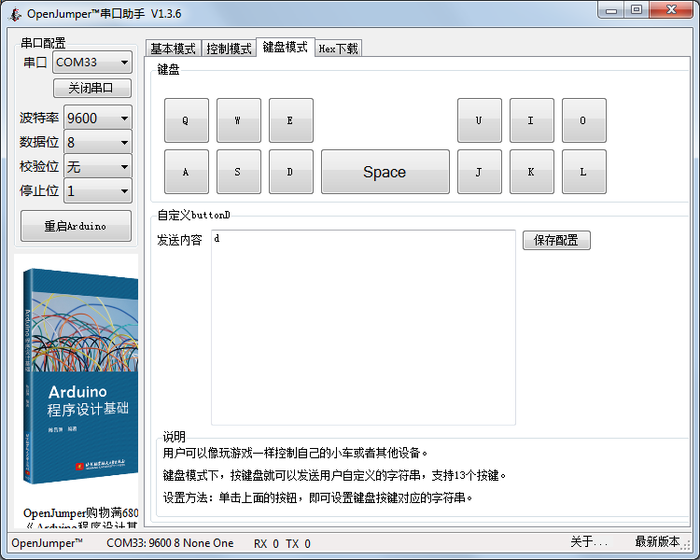Click the TX 0 counter in status bar
This screenshot has height=560, width=700.
pos(298,543)
